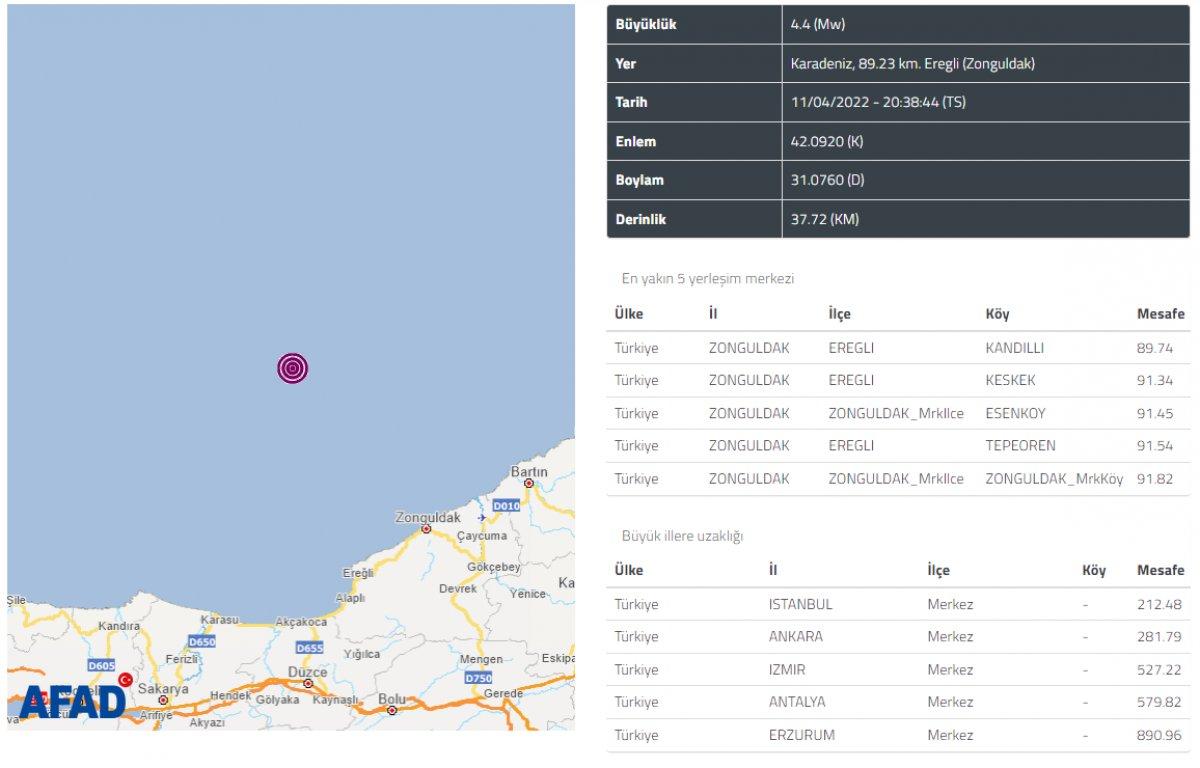
Task: Select the Bolu city marker dot
Action: pos(392,710)
